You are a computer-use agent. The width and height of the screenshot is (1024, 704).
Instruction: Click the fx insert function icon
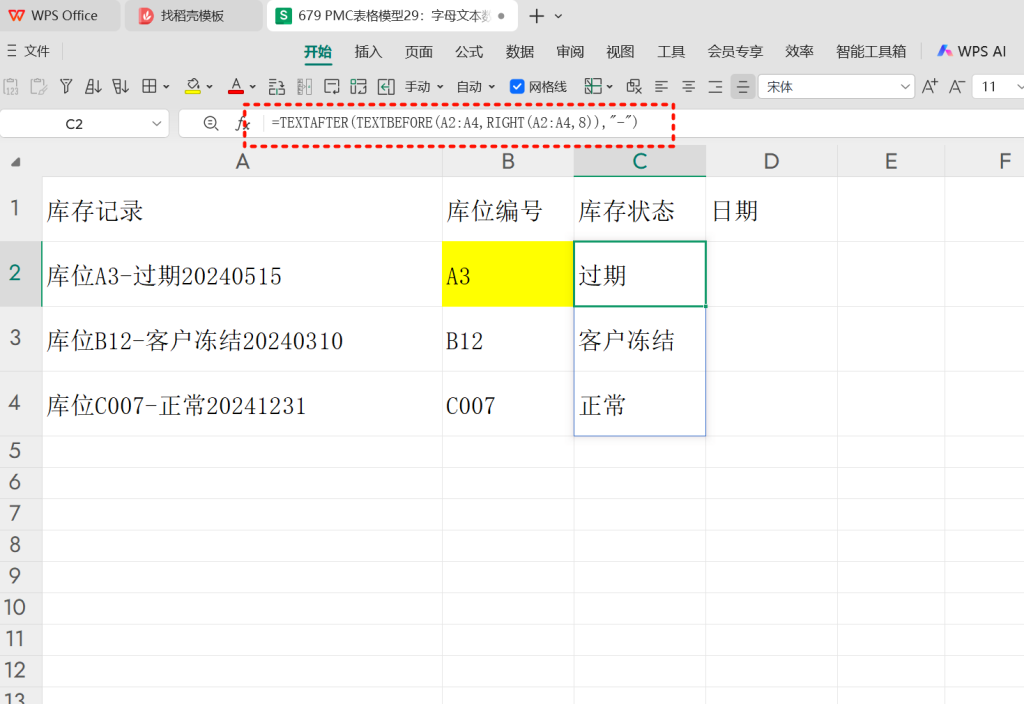[243, 123]
